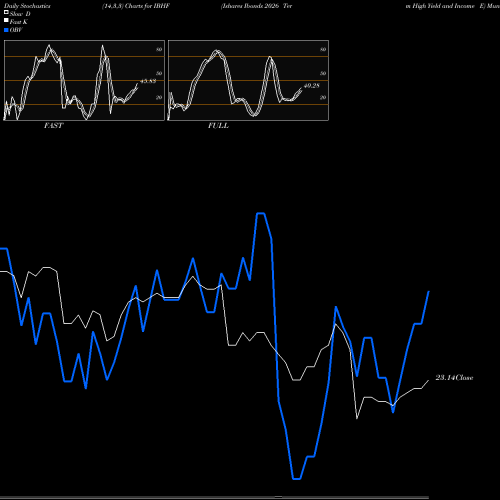Select the 'OBV' legend label

pos(16,30)
